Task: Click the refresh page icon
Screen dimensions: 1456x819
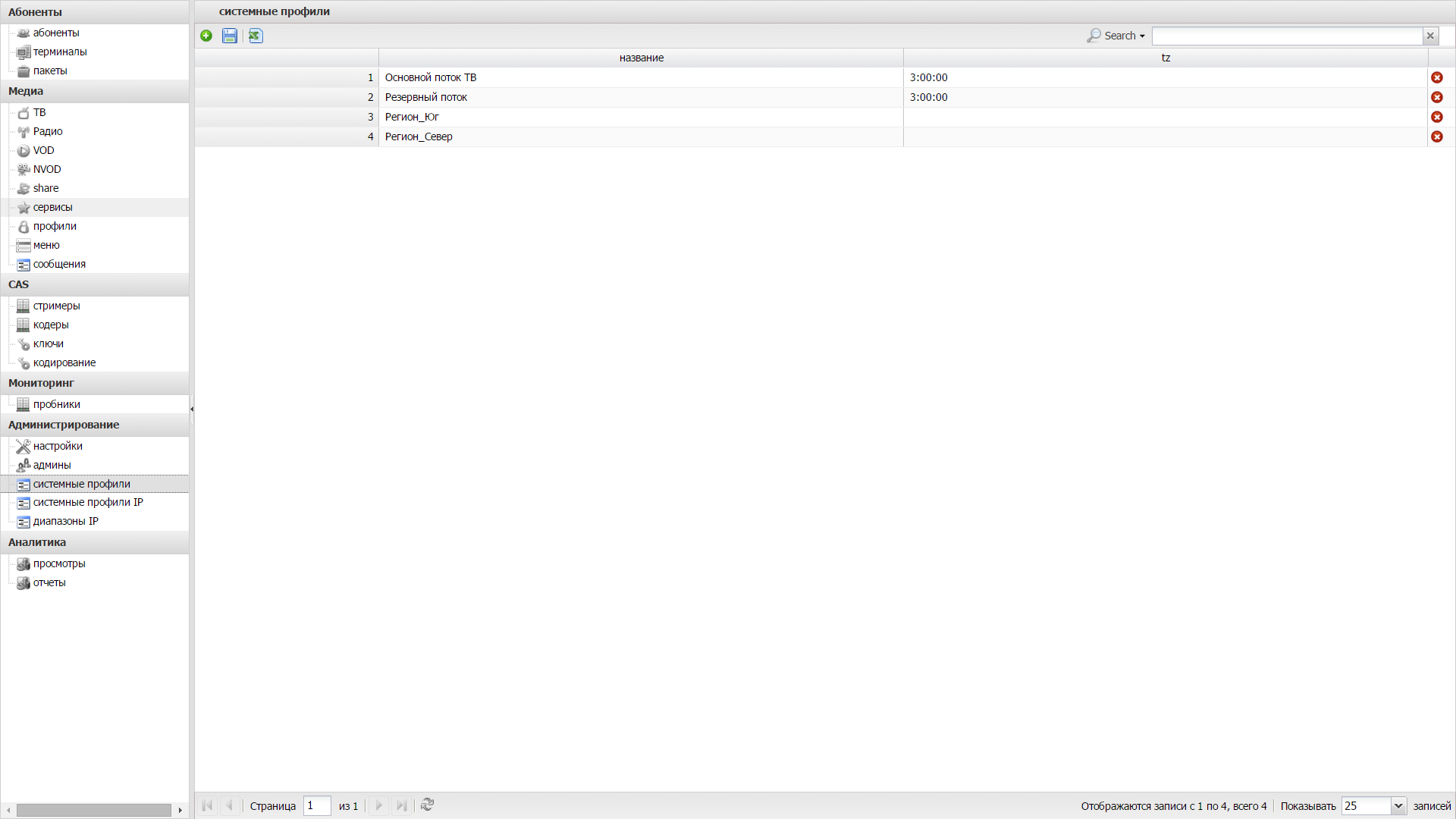Action: tap(426, 806)
